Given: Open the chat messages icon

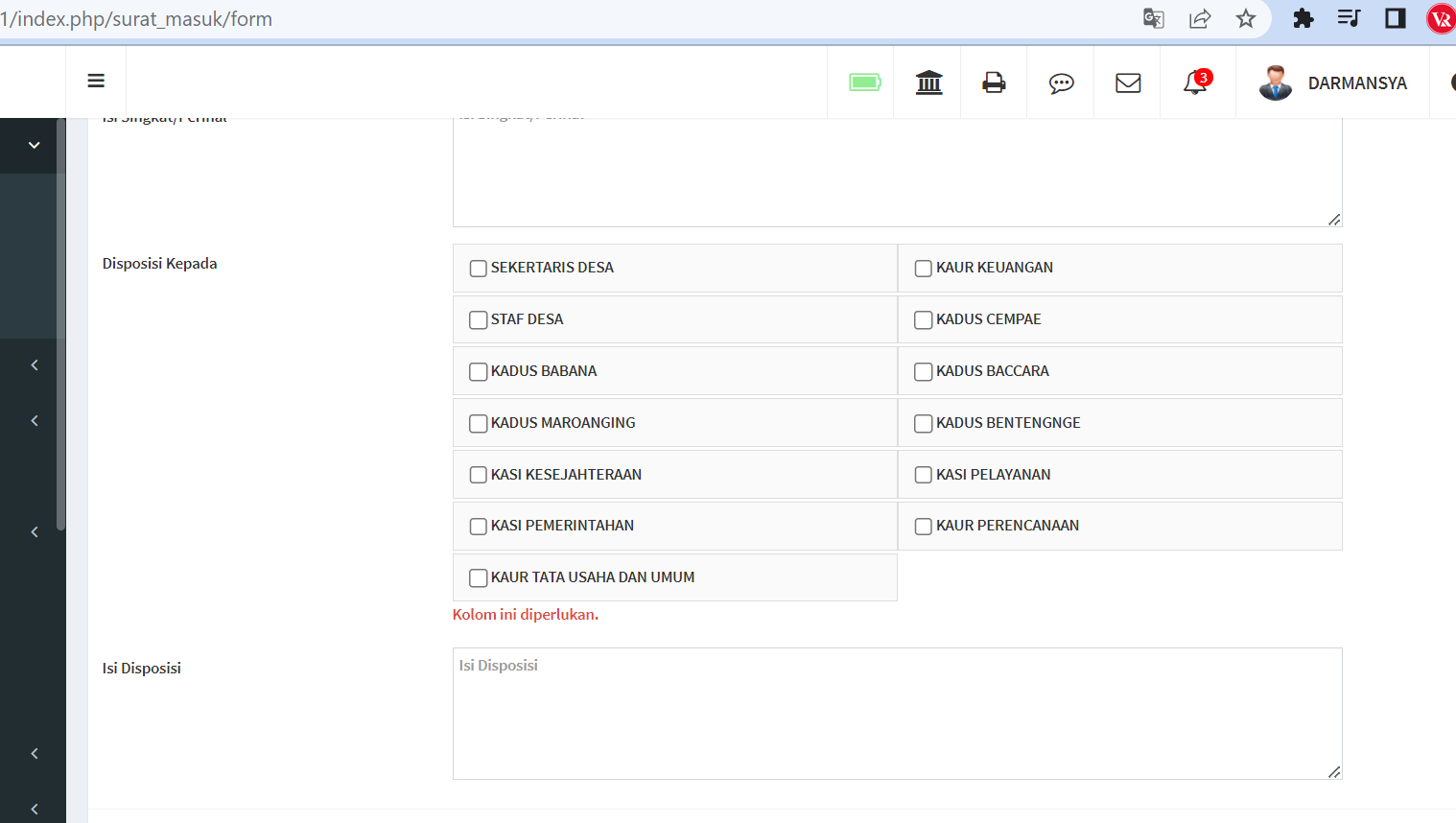Looking at the screenshot, I should [1060, 84].
